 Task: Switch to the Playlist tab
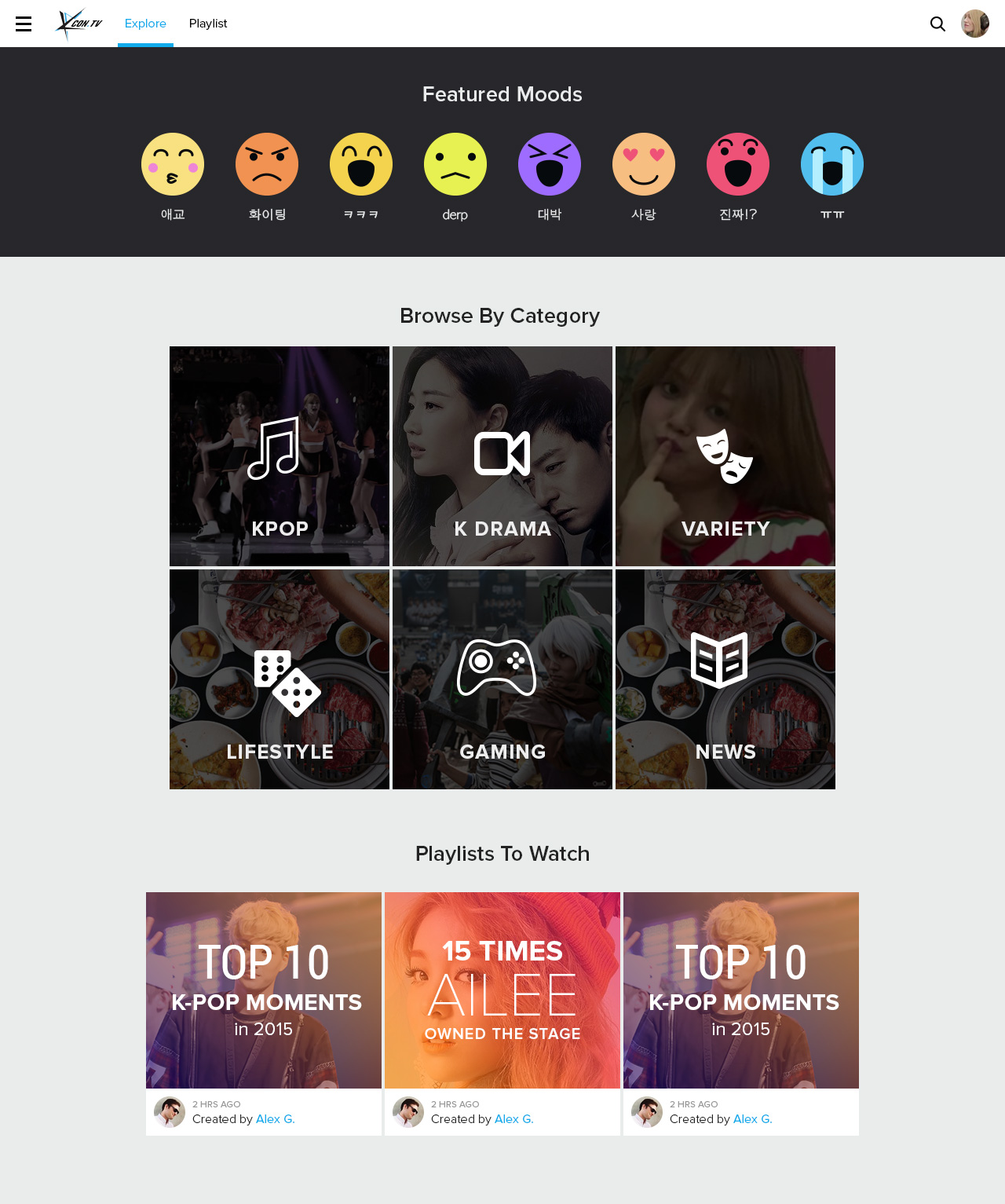[x=208, y=24]
